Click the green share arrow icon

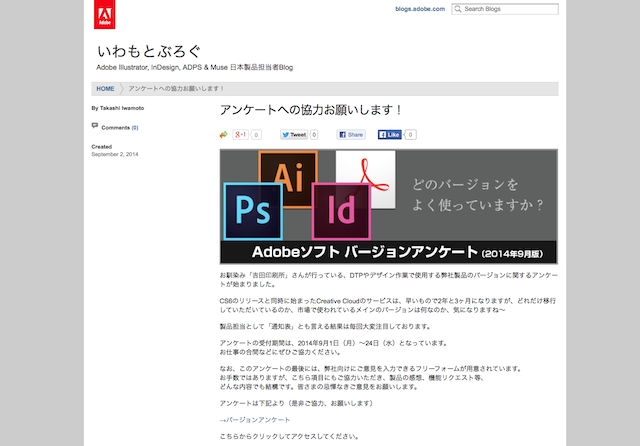coord(223,135)
